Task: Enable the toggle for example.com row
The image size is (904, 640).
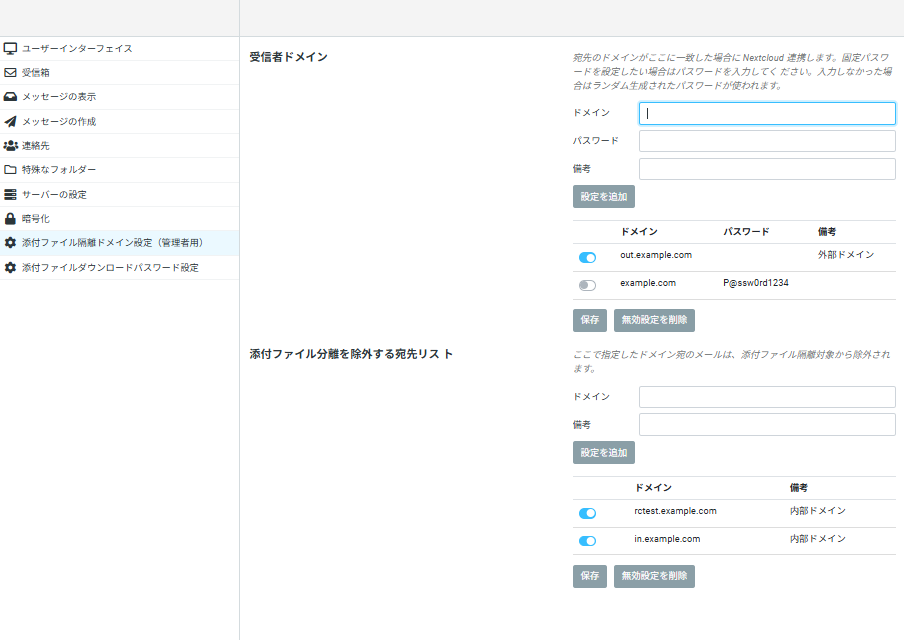Action: click(587, 286)
